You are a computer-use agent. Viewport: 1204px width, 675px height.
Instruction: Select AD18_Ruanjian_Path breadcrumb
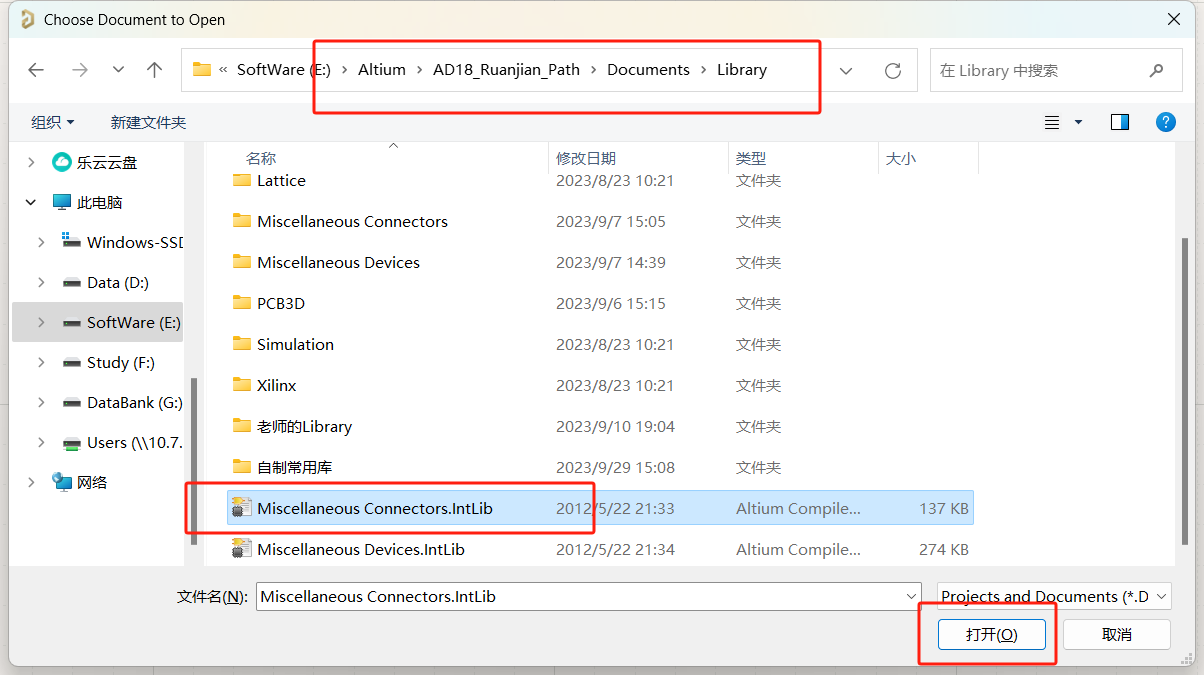(506, 70)
